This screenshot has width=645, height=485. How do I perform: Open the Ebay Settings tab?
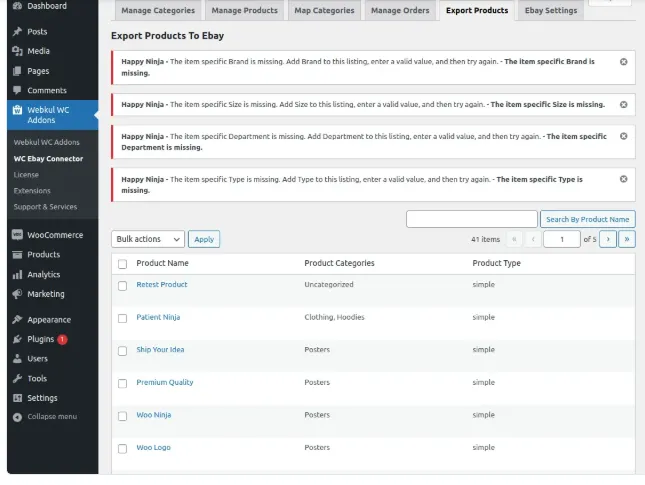pyautogui.click(x=551, y=11)
